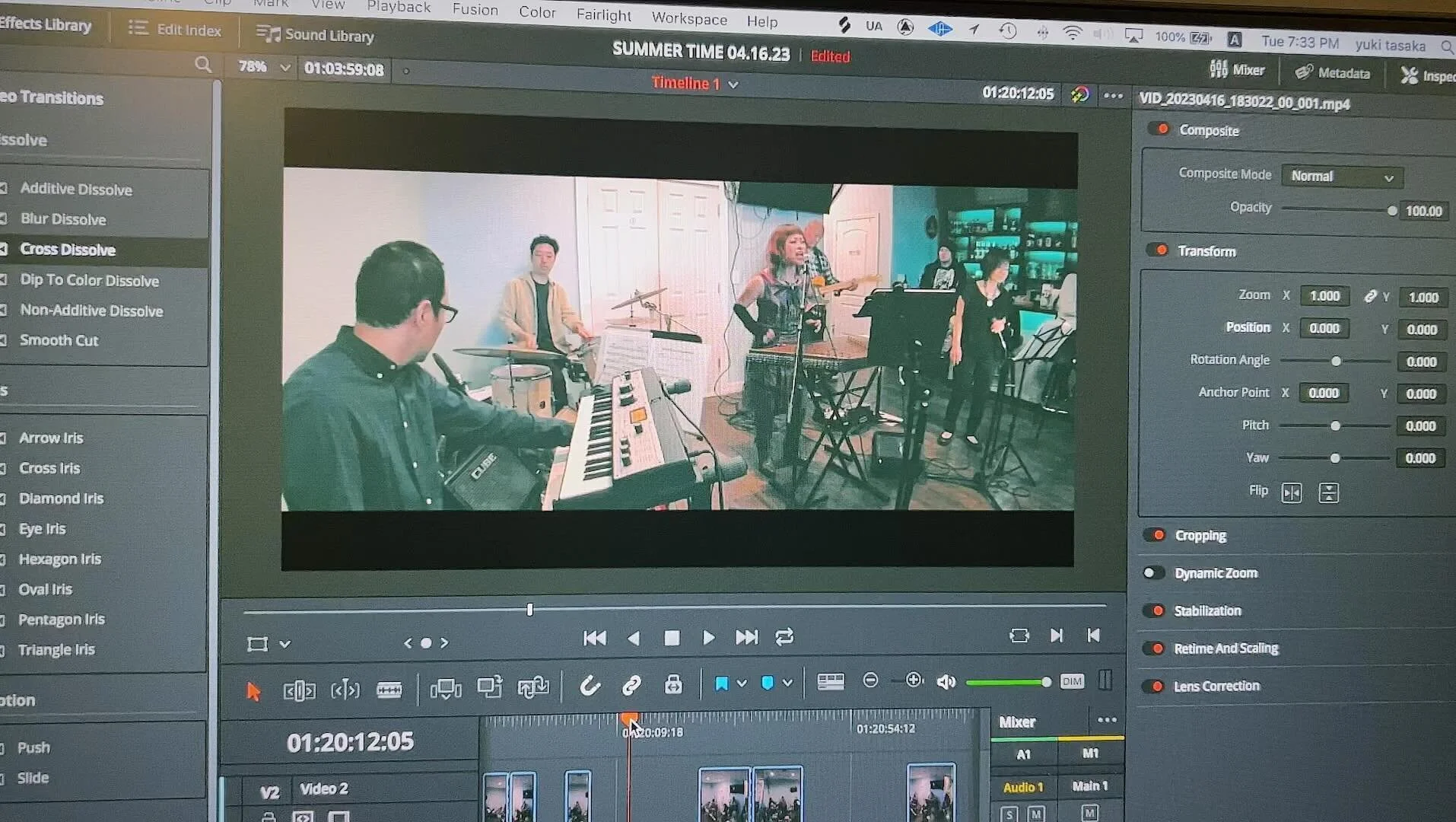The height and width of the screenshot is (822, 1456).
Task: Toggle the Lens Correction enable switch
Action: [x=1152, y=687]
